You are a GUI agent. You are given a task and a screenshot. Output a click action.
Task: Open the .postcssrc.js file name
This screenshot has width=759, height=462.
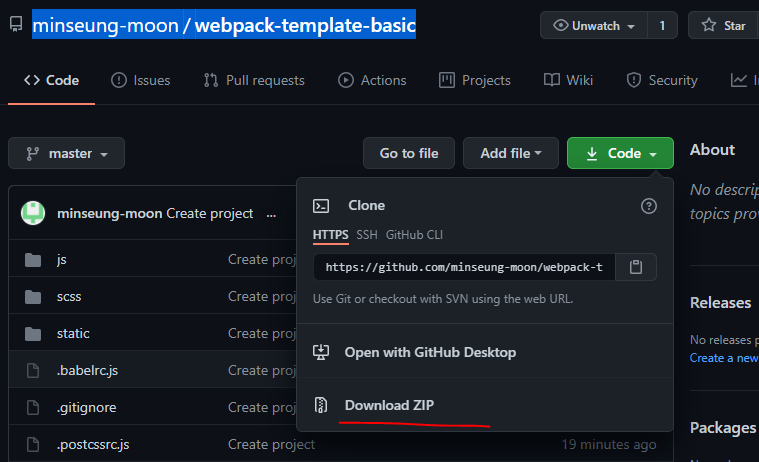point(93,445)
